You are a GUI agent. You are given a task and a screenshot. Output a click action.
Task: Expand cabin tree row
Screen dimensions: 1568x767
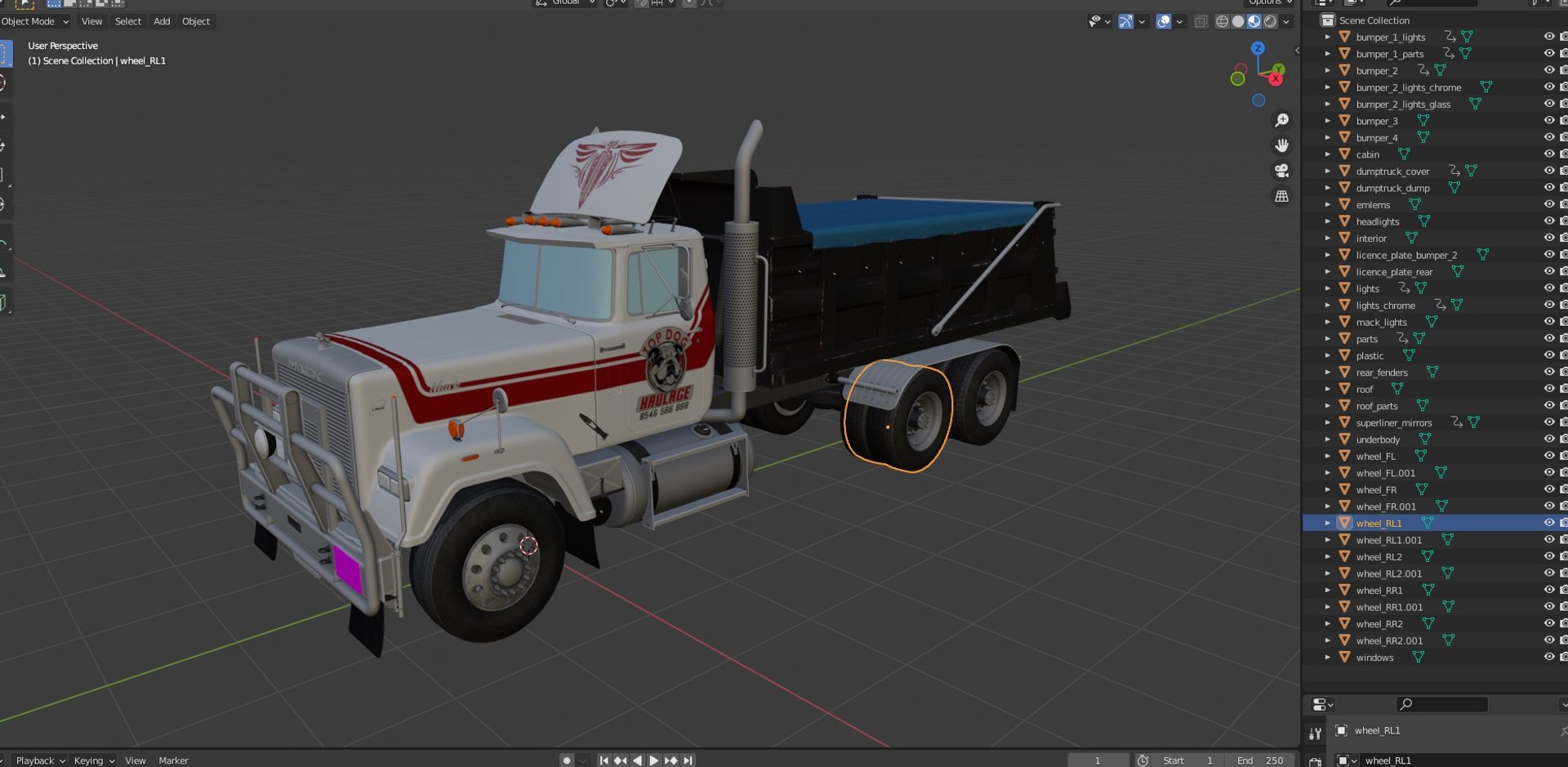1327,154
